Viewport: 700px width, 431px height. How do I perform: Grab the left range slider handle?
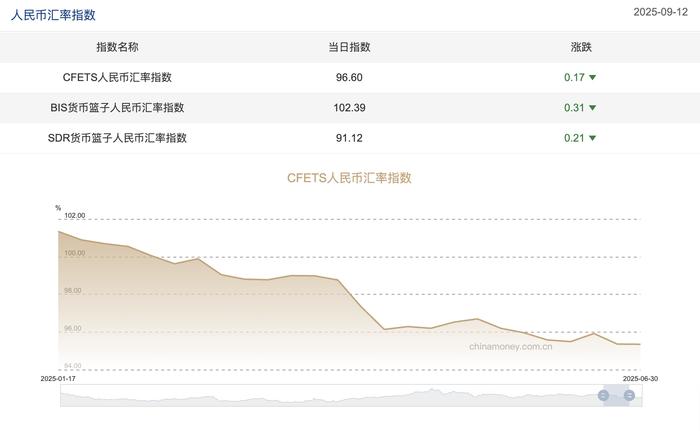603,395
